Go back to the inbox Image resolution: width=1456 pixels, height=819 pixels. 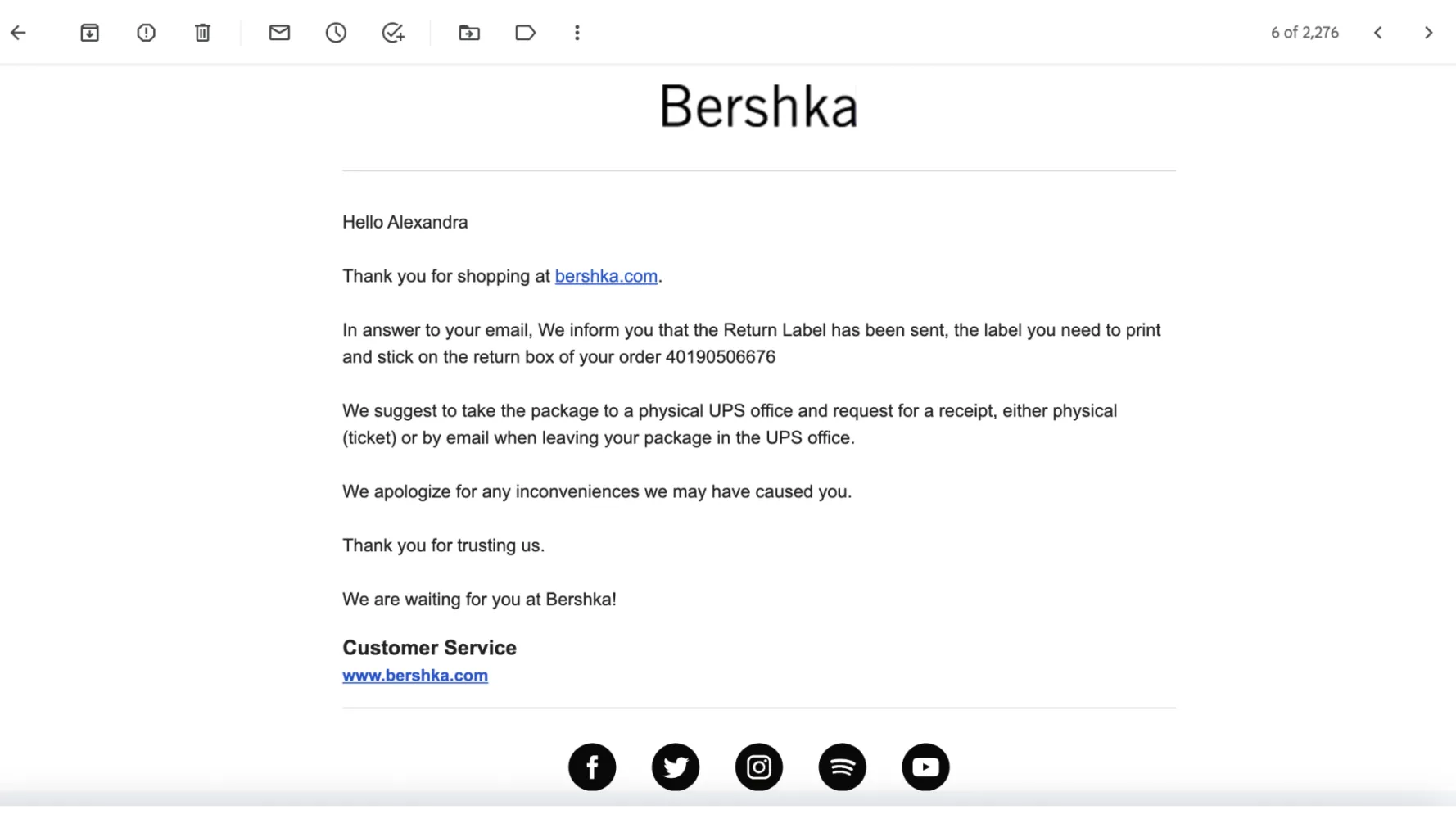pos(18,33)
